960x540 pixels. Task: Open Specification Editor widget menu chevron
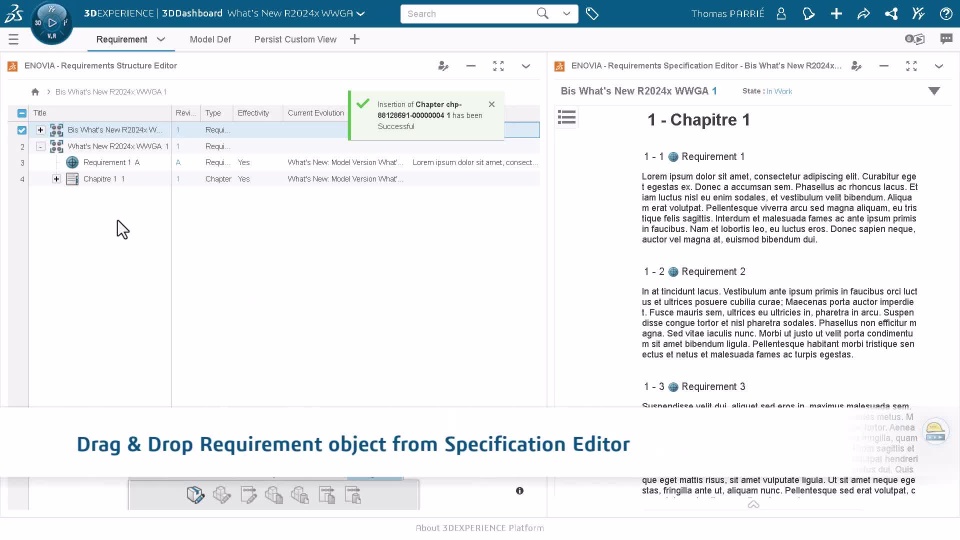pyautogui.click(x=939, y=66)
